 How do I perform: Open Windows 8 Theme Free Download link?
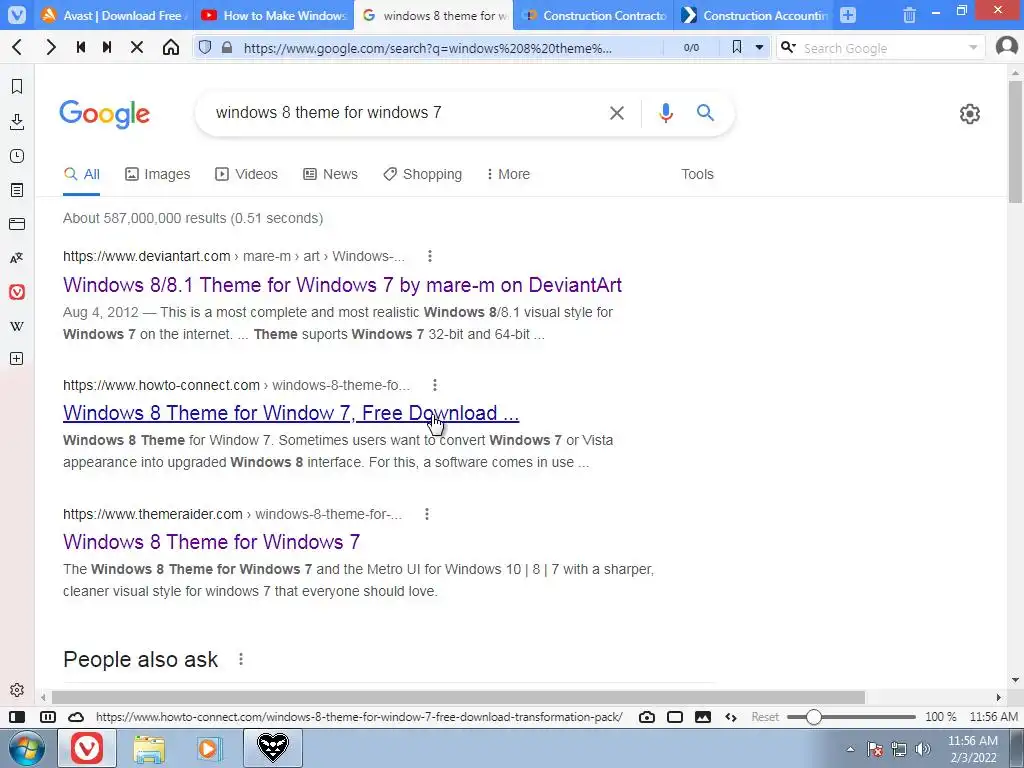click(291, 413)
